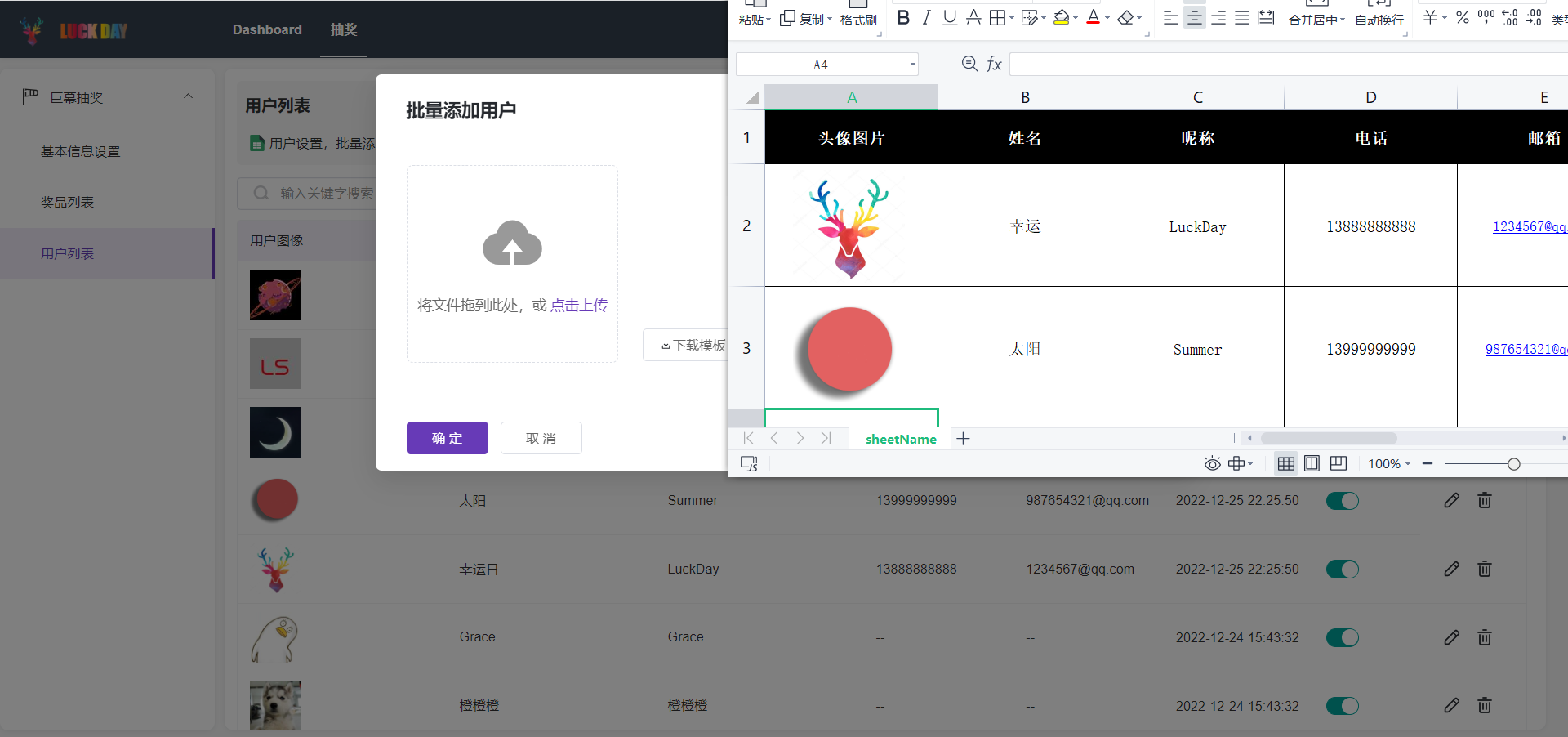Switch to page layout view icon

tap(1312, 463)
